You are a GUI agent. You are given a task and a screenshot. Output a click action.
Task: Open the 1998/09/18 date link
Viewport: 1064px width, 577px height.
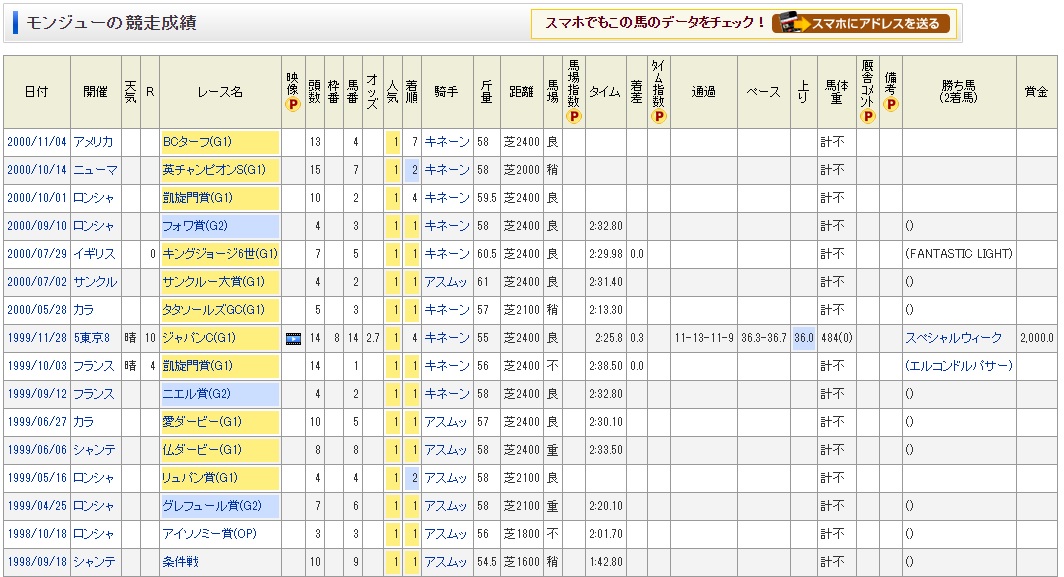[x=35, y=562]
